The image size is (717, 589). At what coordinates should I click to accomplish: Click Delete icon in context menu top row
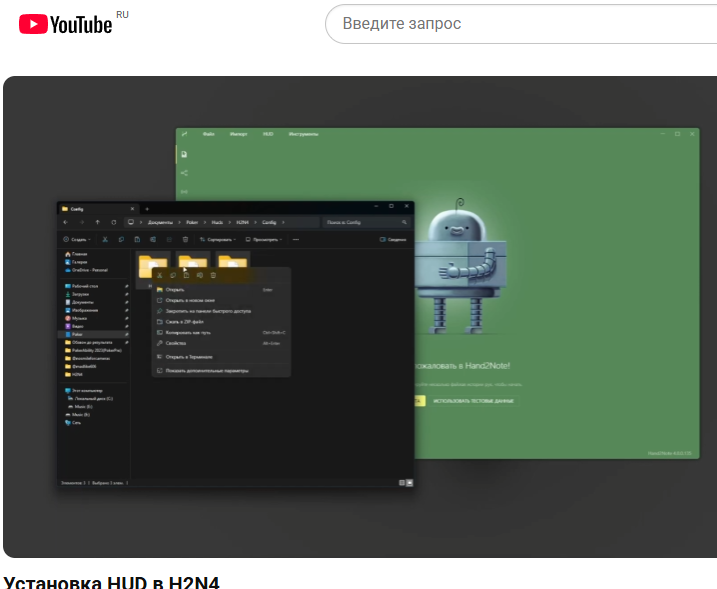(x=213, y=275)
